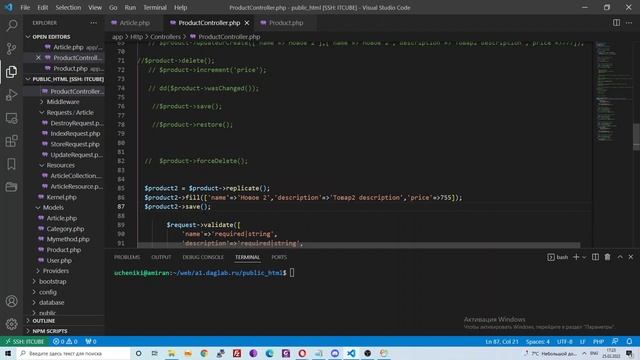Close the ProductController.php tab

click(x=247, y=23)
